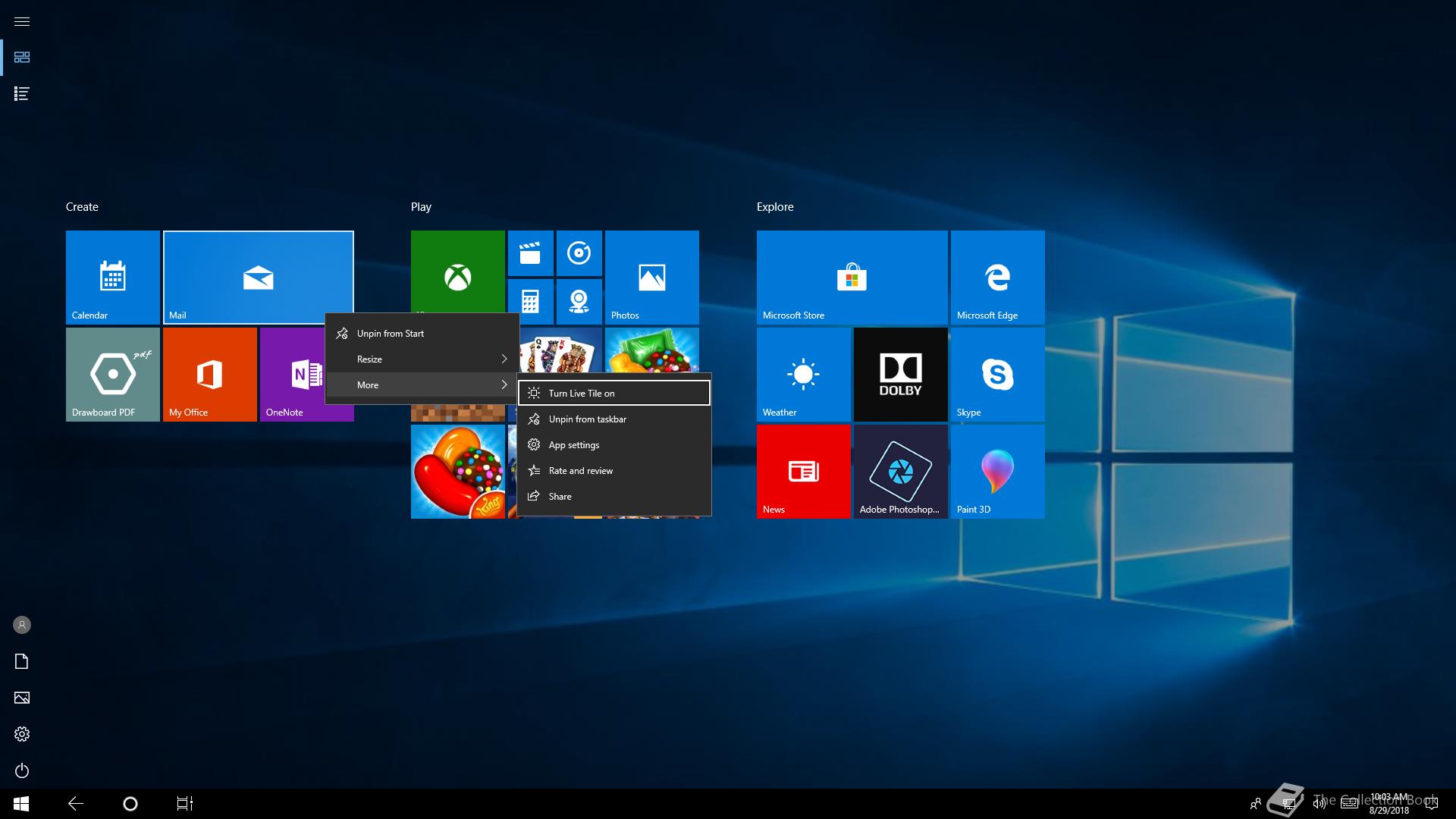Open the Action Center notification icon
1456x819 pixels.
1432,804
